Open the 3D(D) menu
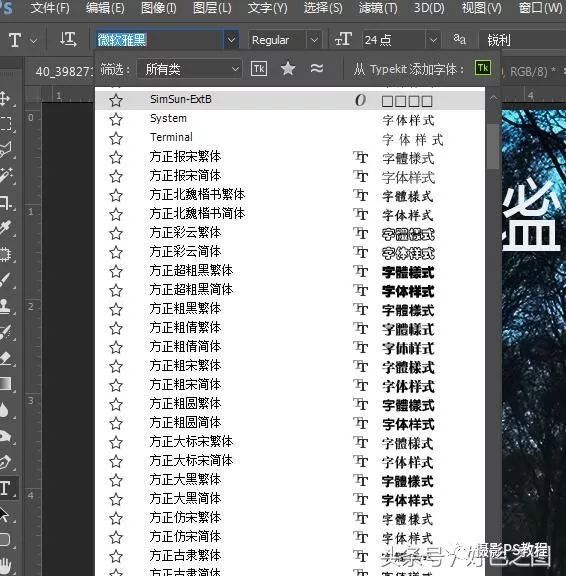The height and width of the screenshot is (576, 566). coord(429,8)
